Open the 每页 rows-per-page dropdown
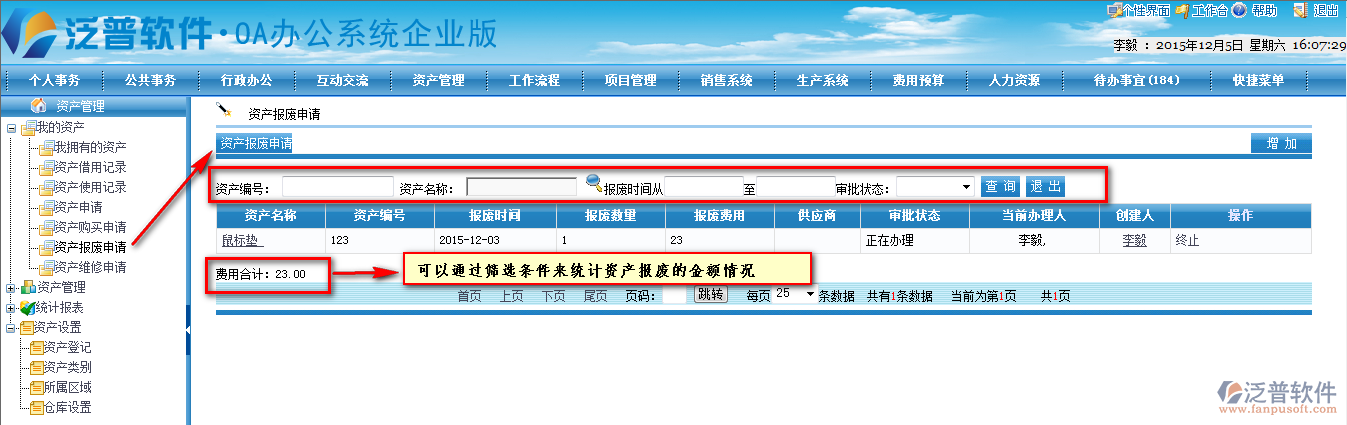 [795, 295]
